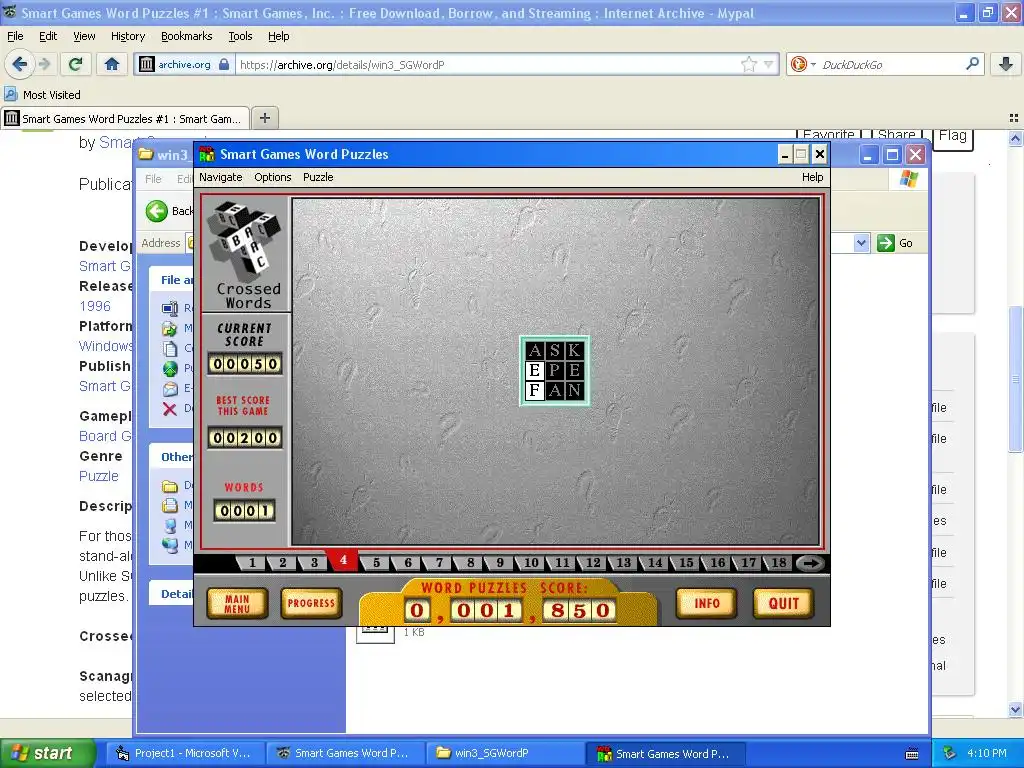Select the highlighted F tile
The width and height of the screenshot is (1024, 768).
click(x=535, y=390)
